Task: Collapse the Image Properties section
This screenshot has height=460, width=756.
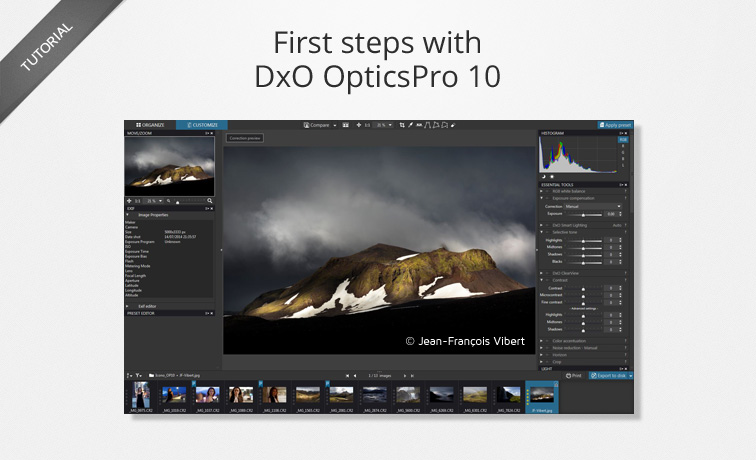Action: pyautogui.click(x=127, y=215)
